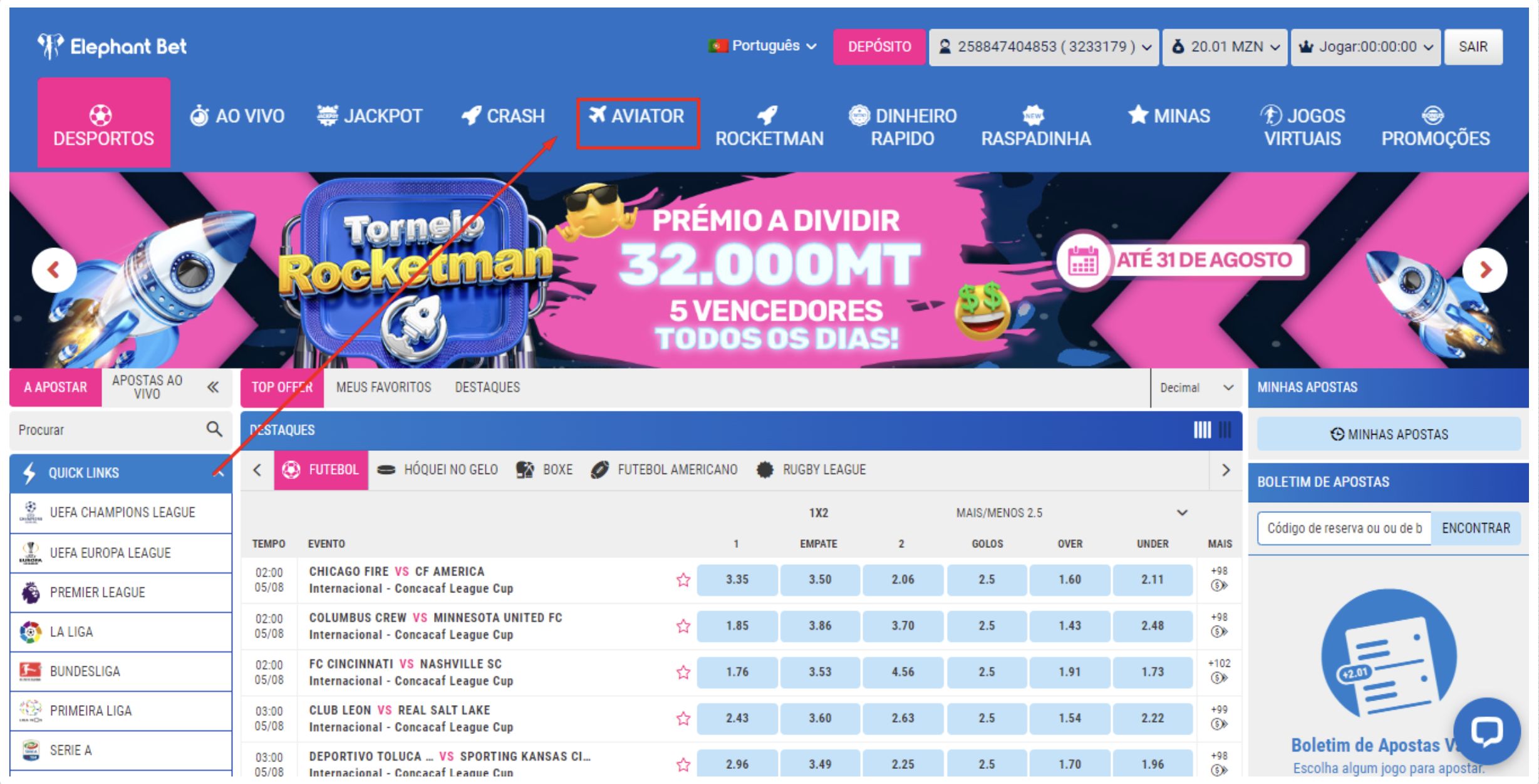Click the SAIR logout button

coord(1473,46)
